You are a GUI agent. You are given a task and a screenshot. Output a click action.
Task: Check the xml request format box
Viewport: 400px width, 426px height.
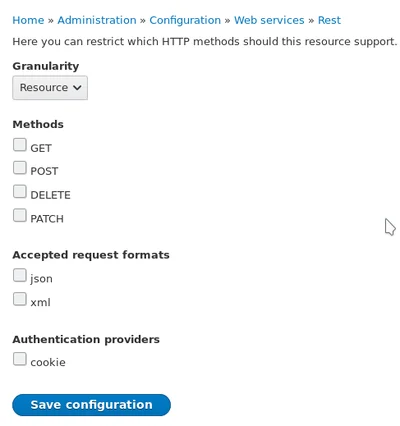pyautogui.click(x=20, y=299)
